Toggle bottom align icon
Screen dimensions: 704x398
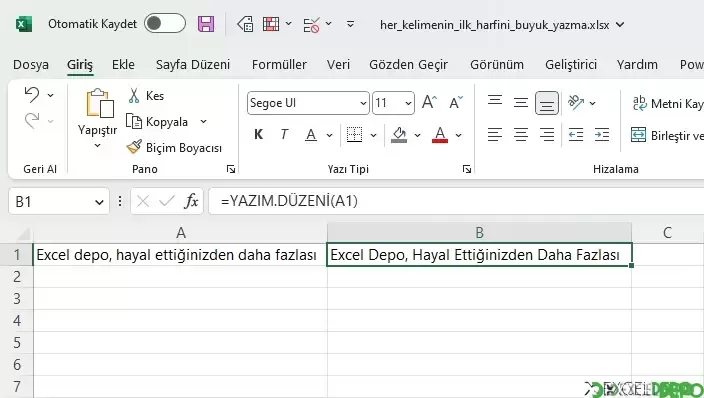(x=547, y=103)
